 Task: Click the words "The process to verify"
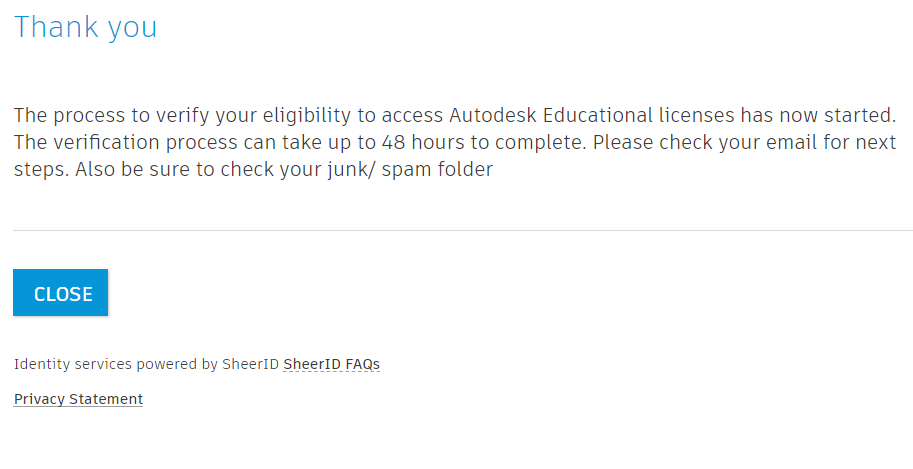point(93,114)
